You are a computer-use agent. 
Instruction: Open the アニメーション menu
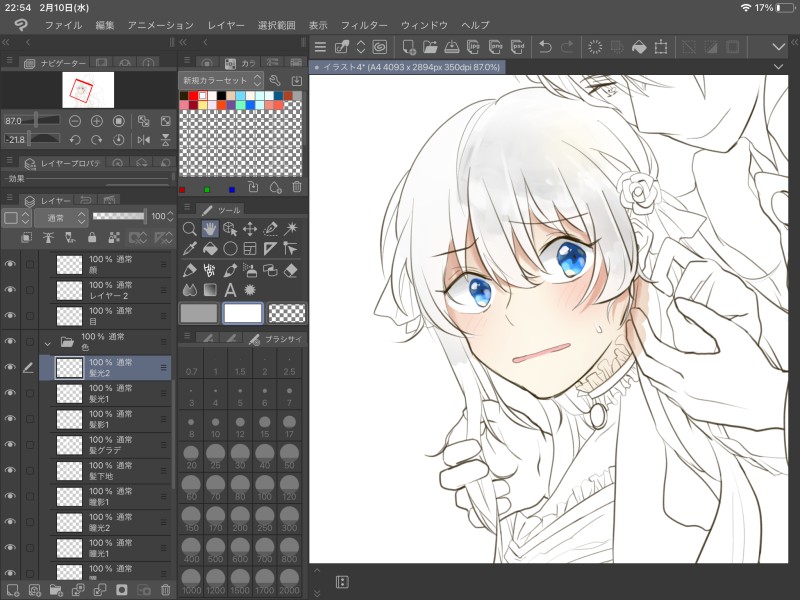click(161, 25)
